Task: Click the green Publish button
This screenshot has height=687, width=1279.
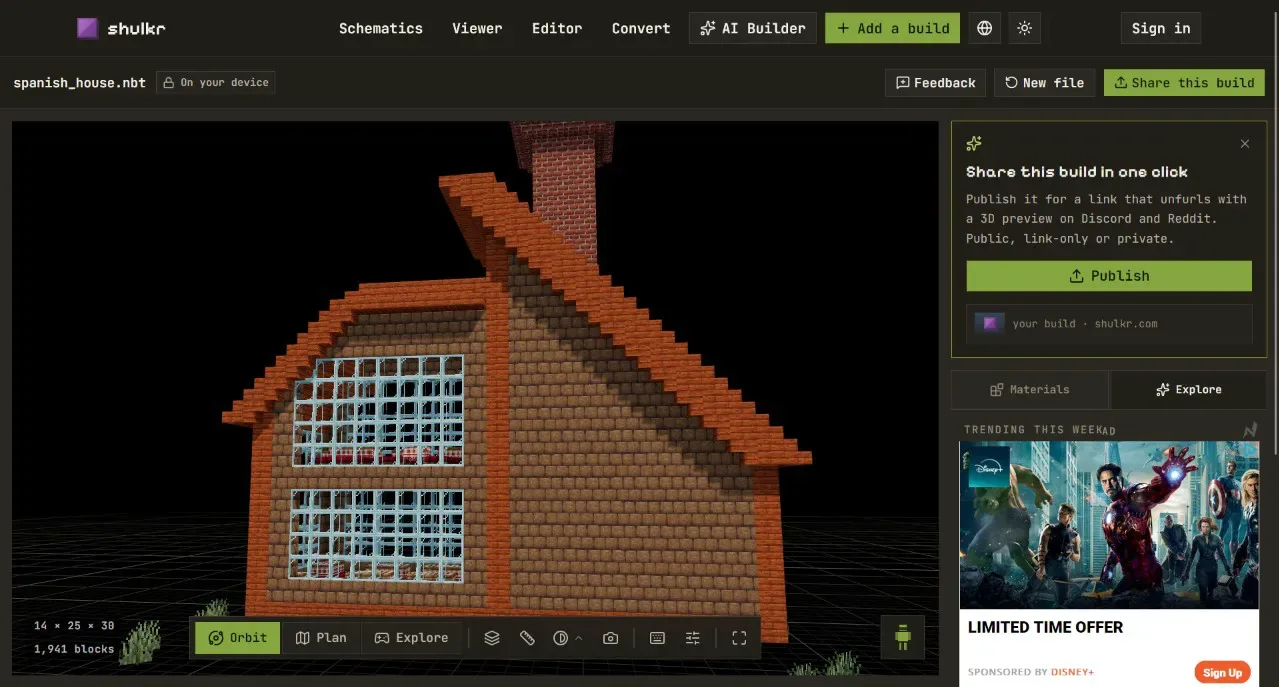Action: [1109, 276]
